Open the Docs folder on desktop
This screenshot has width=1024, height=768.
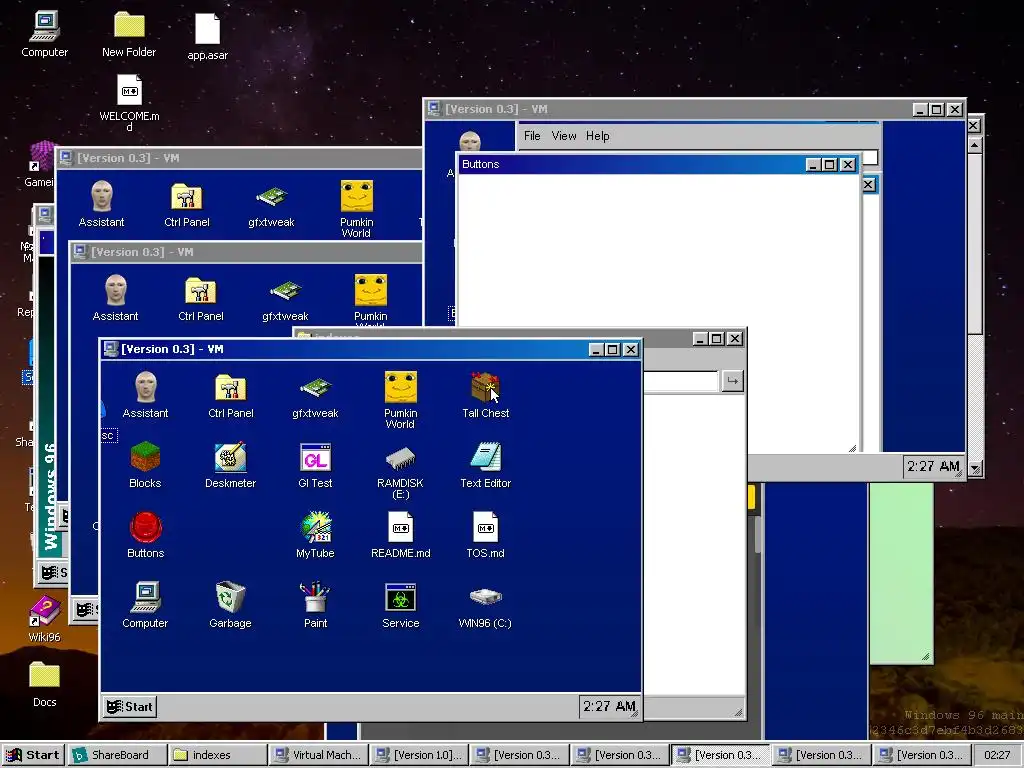44,684
